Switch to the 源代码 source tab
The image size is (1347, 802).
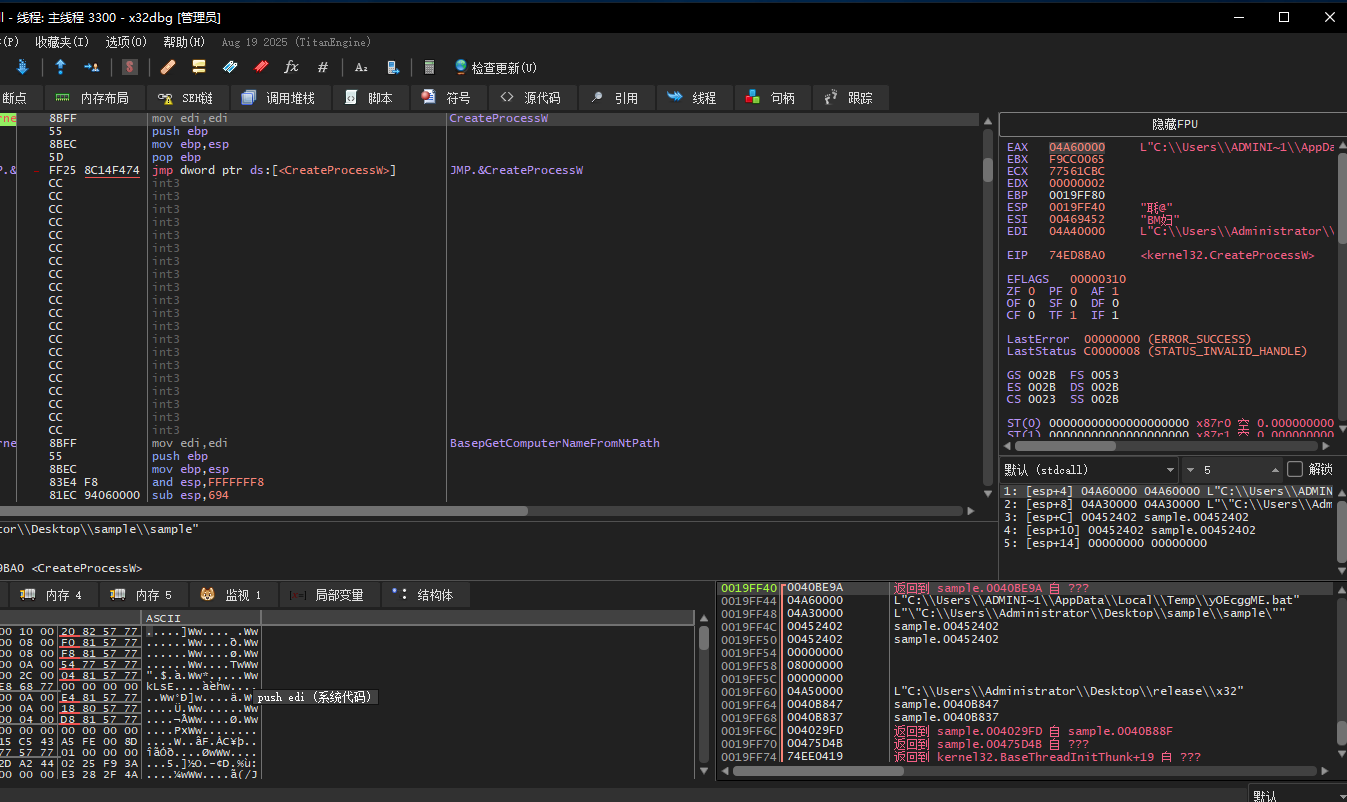point(531,98)
